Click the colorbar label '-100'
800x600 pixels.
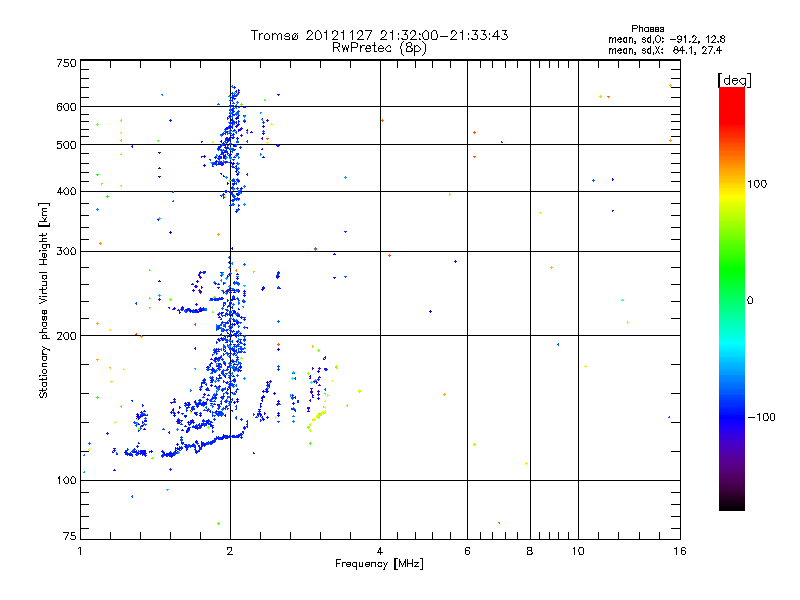pos(762,417)
